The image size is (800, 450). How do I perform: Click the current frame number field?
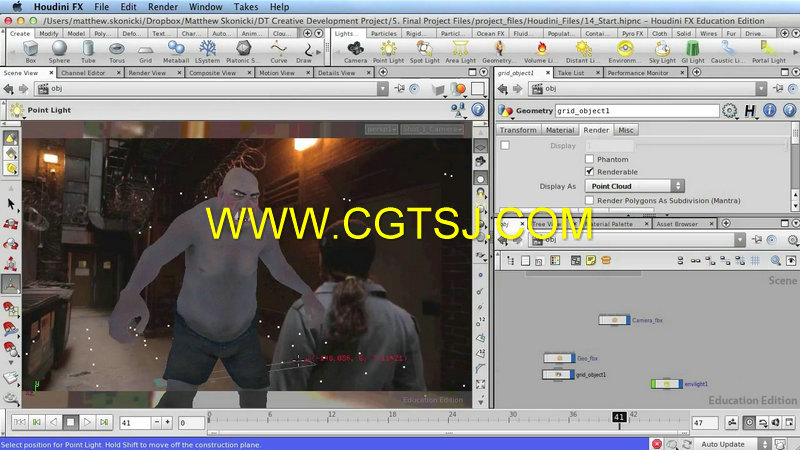tap(135, 422)
